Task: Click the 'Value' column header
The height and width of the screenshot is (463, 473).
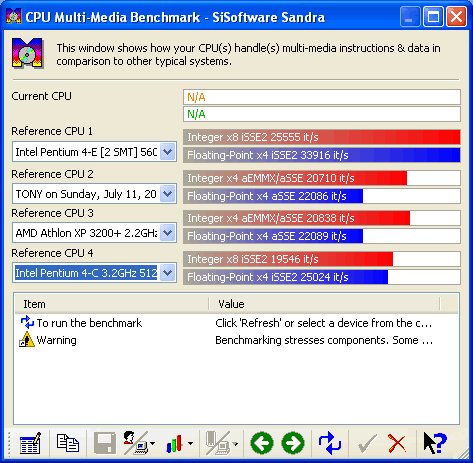Action: point(324,304)
